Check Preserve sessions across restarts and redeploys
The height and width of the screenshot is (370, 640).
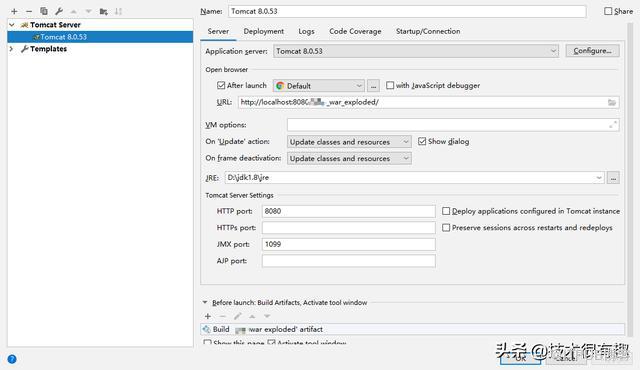(x=446, y=228)
